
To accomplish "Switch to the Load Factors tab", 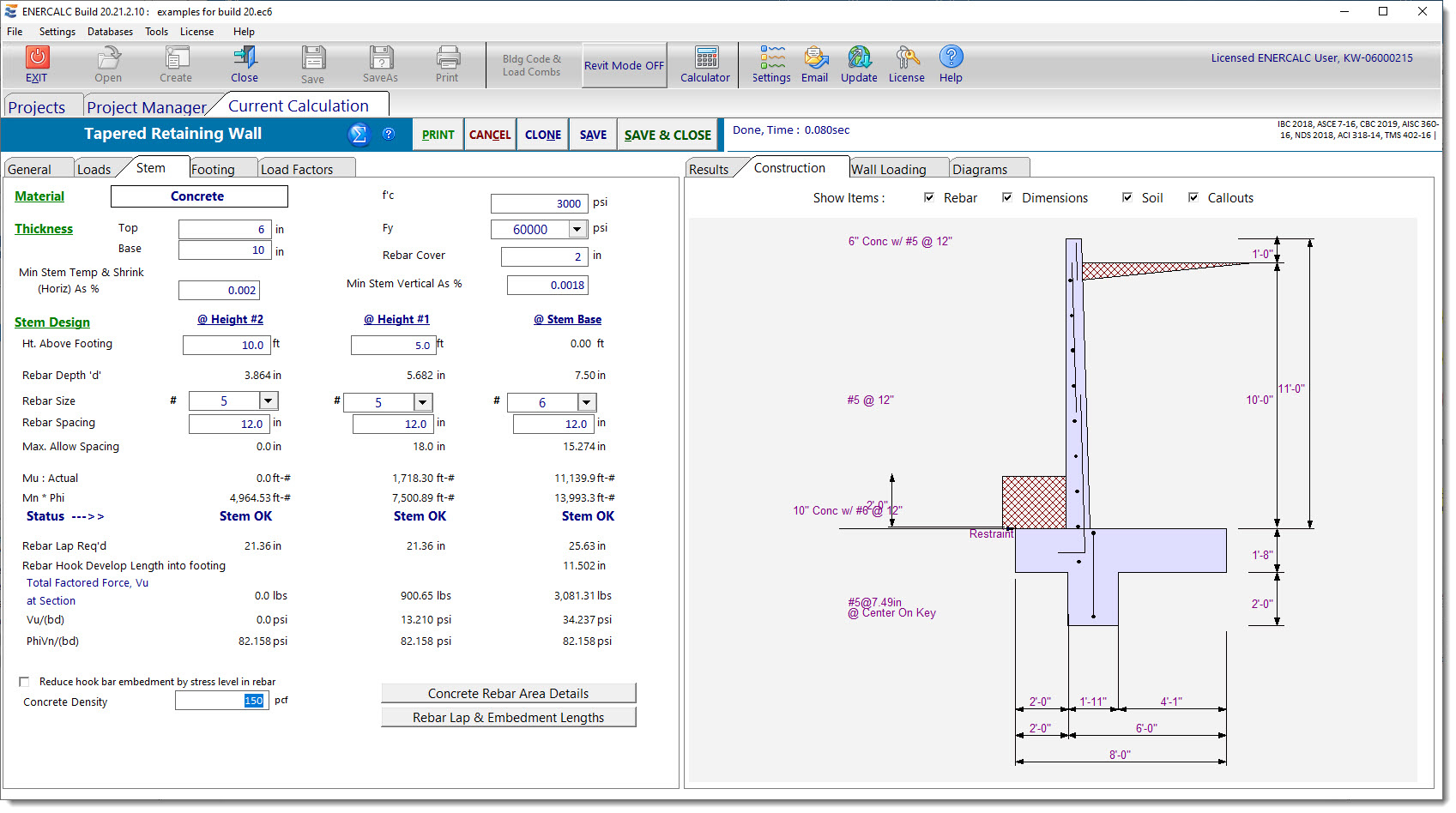I will pyautogui.click(x=305, y=169).
